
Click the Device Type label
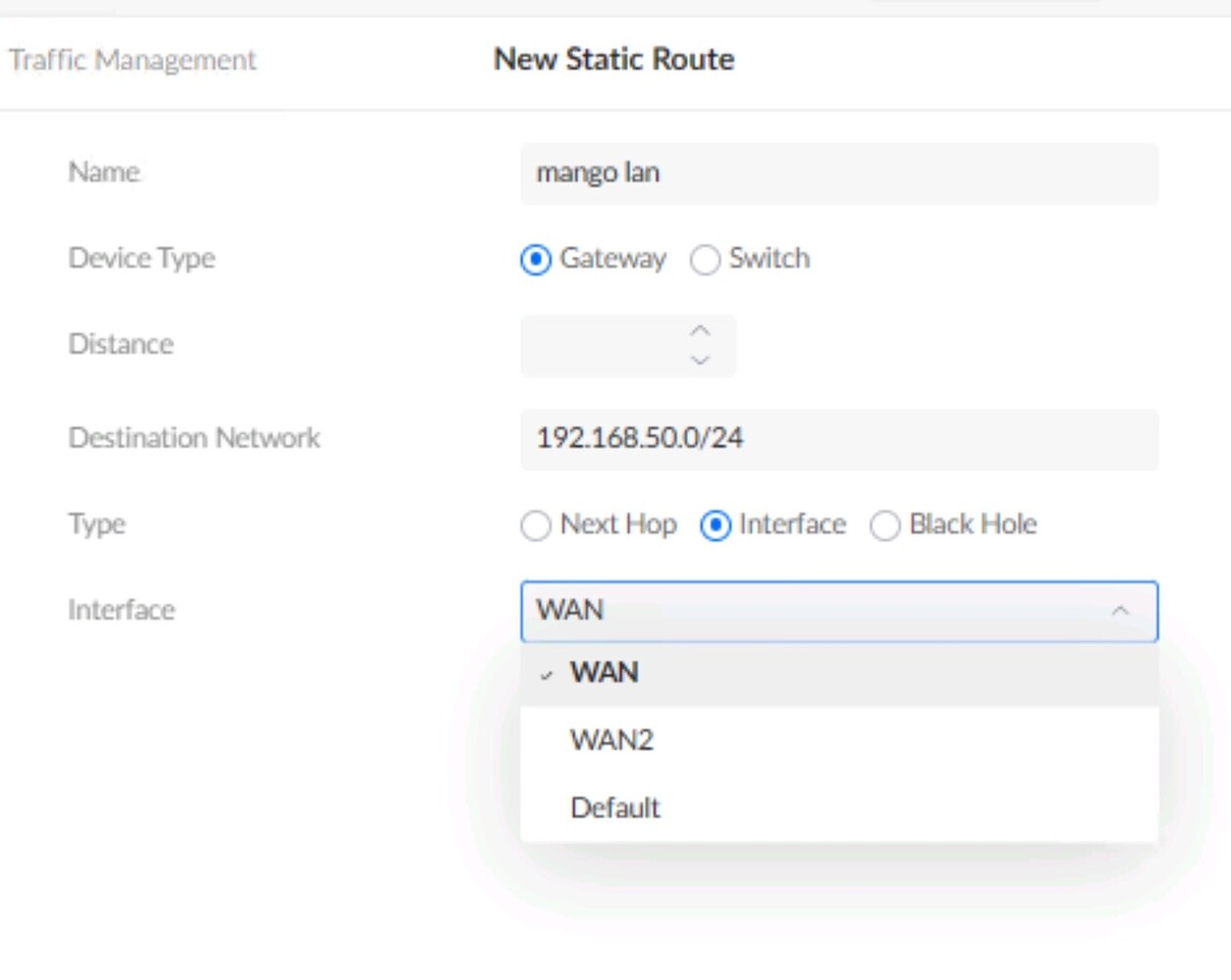click(x=142, y=258)
